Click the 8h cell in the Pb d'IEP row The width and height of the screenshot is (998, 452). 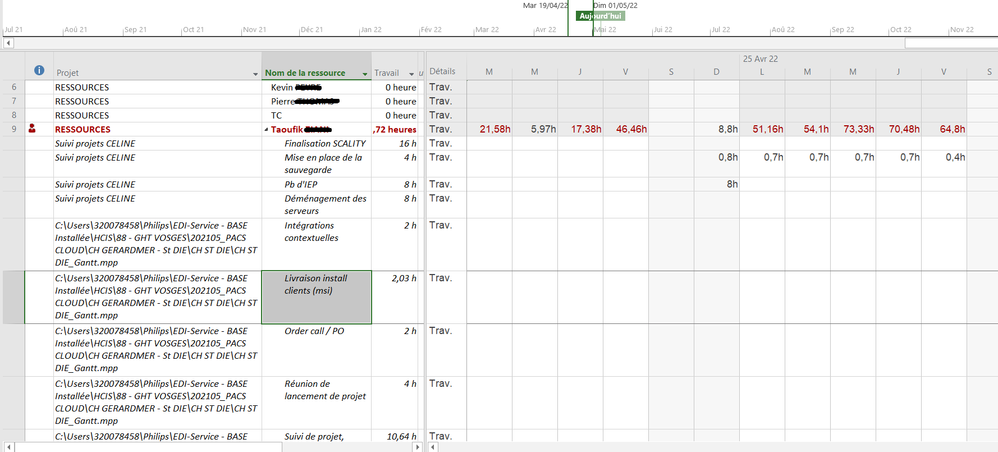pos(717,185)
